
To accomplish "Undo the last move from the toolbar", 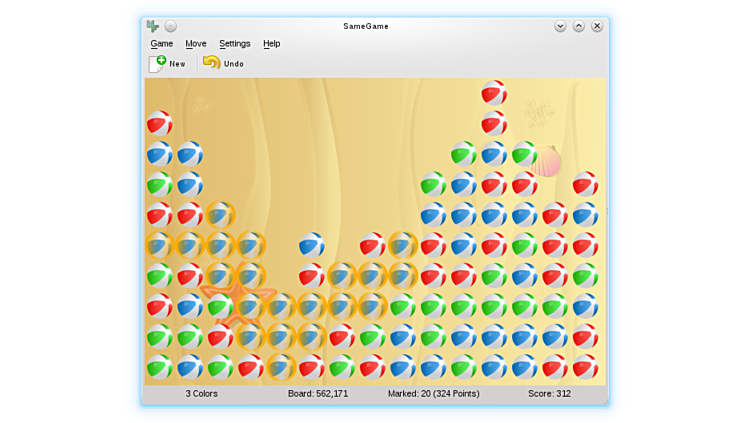I will [x=223, y=64].
